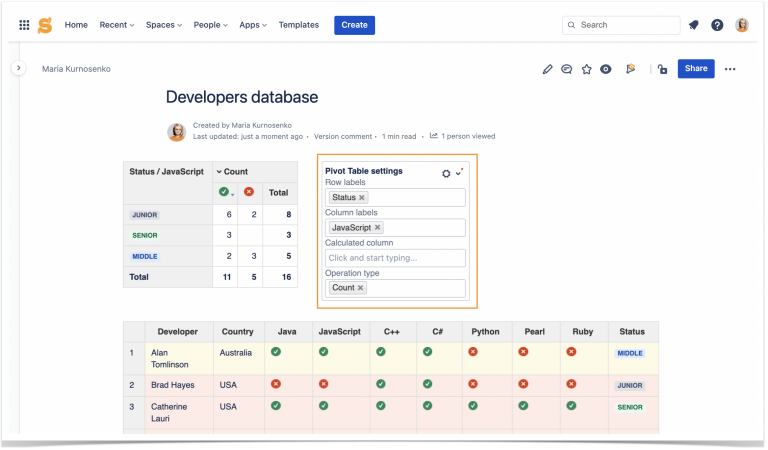Open the app switcher grid icon

(24, 25)
